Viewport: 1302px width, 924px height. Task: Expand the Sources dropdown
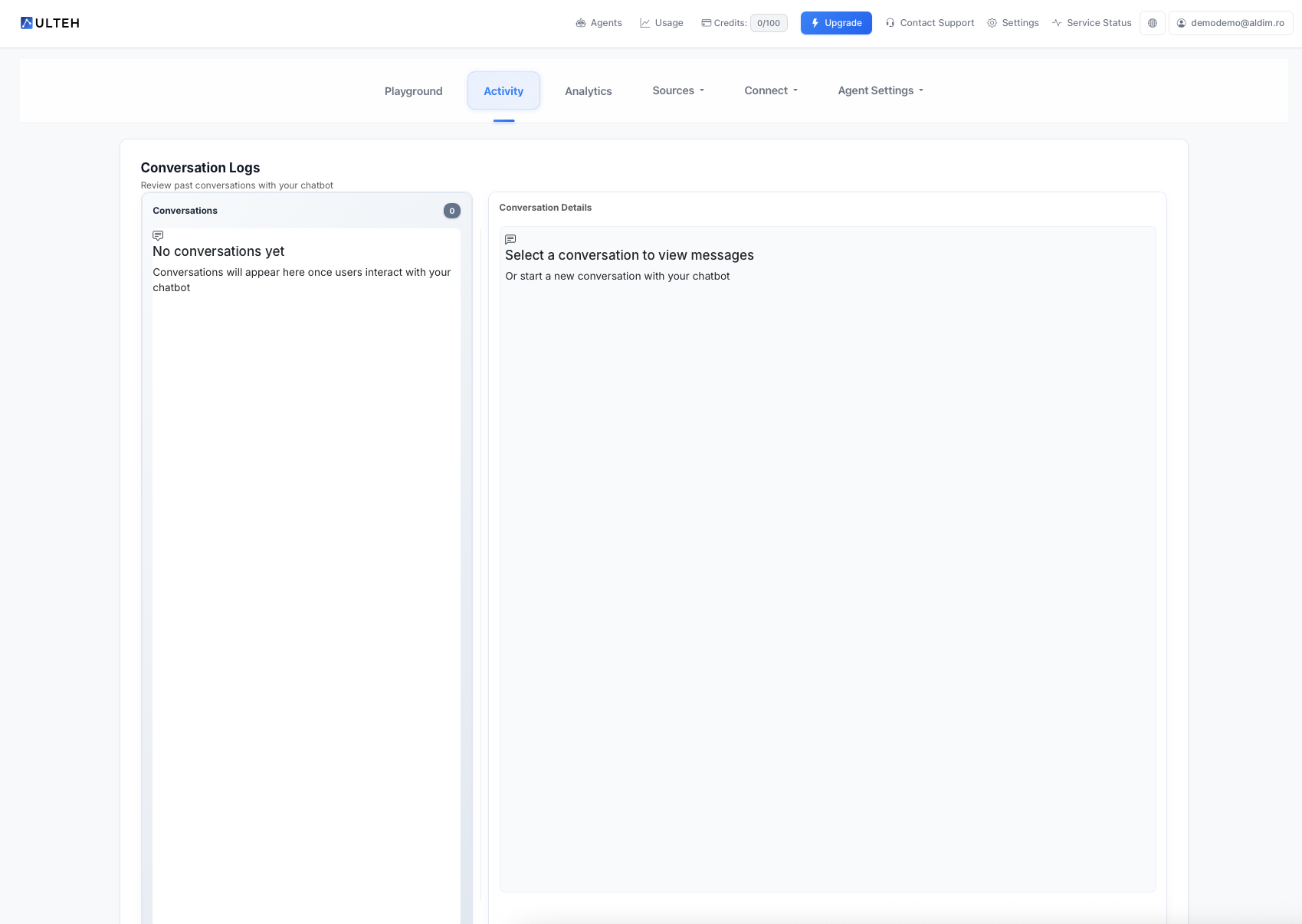[x=677, y=90]
